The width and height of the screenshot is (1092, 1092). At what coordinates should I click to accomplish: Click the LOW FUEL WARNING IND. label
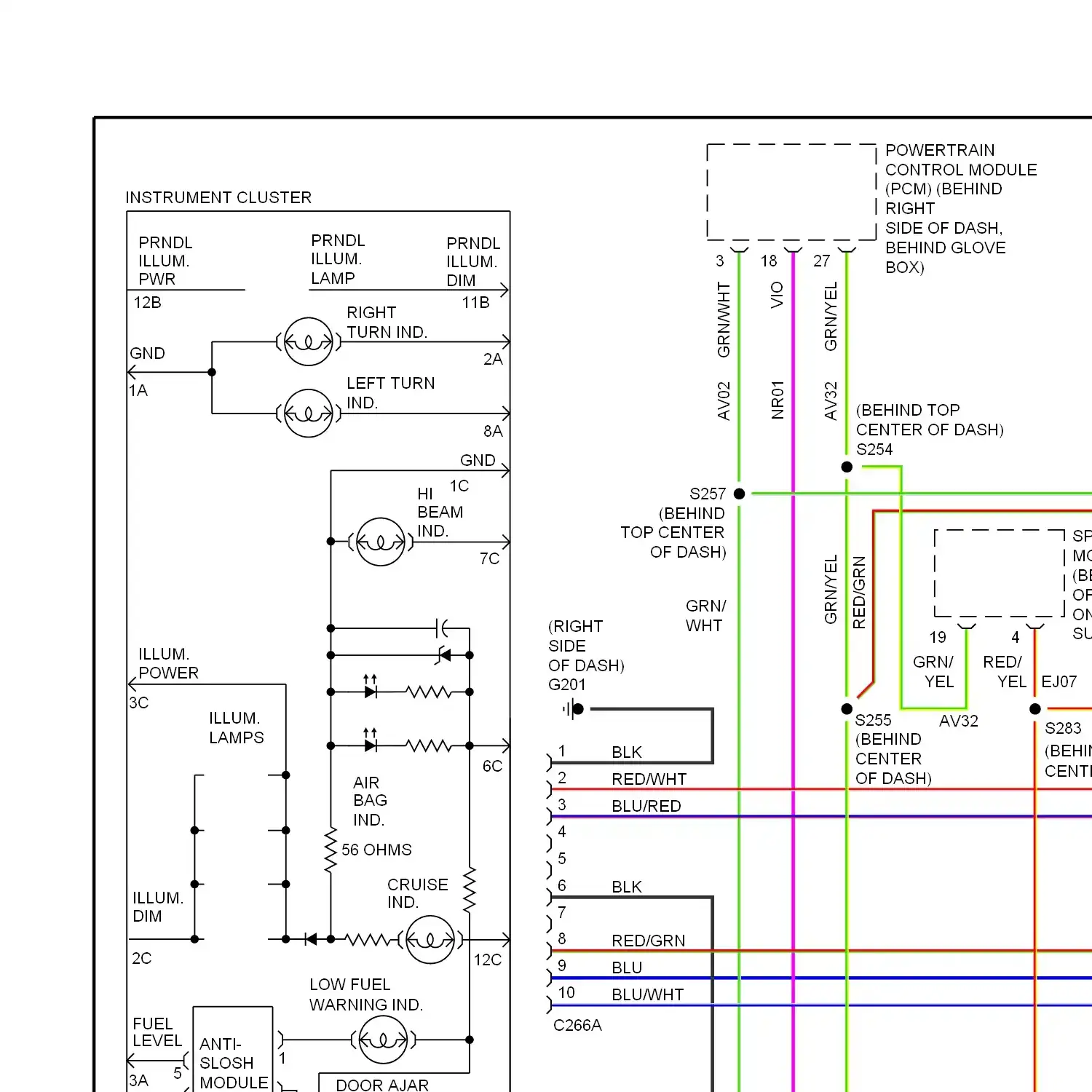point(366,994)
